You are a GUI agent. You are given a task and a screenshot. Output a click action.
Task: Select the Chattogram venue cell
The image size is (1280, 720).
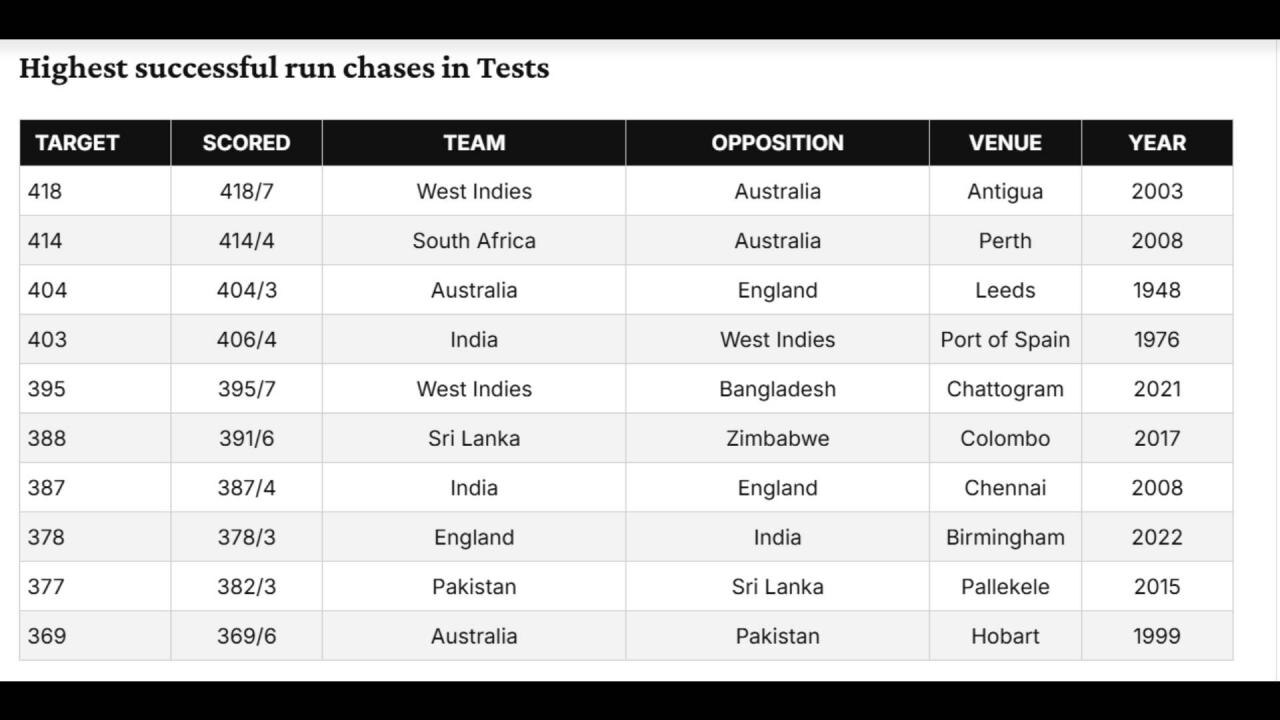point(1005,389)
